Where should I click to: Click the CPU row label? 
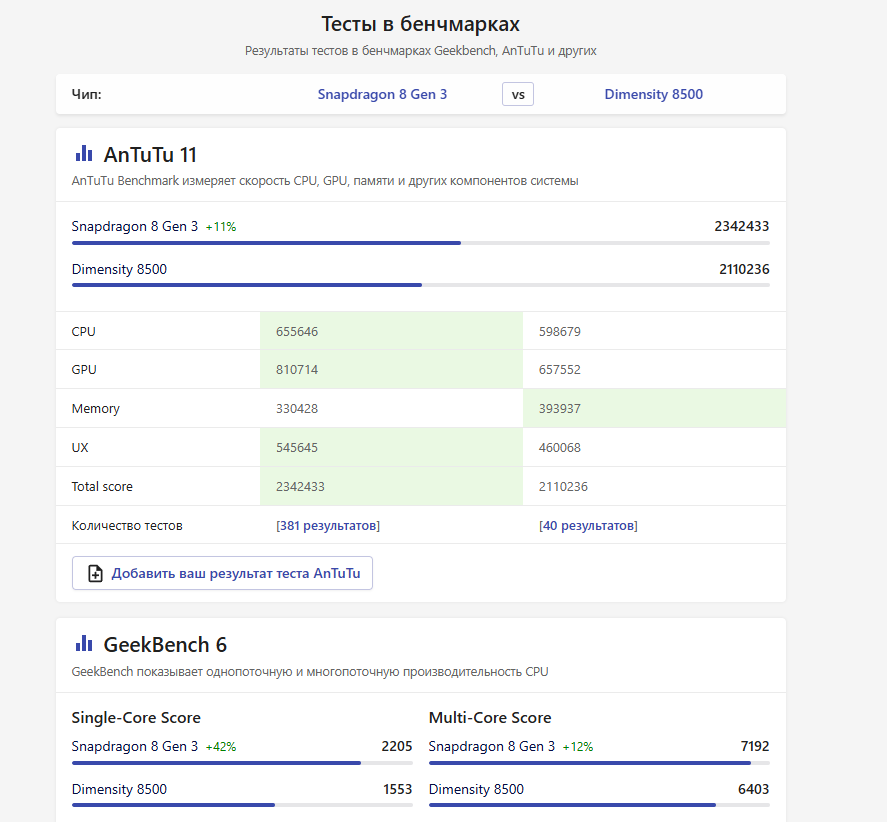83,332
